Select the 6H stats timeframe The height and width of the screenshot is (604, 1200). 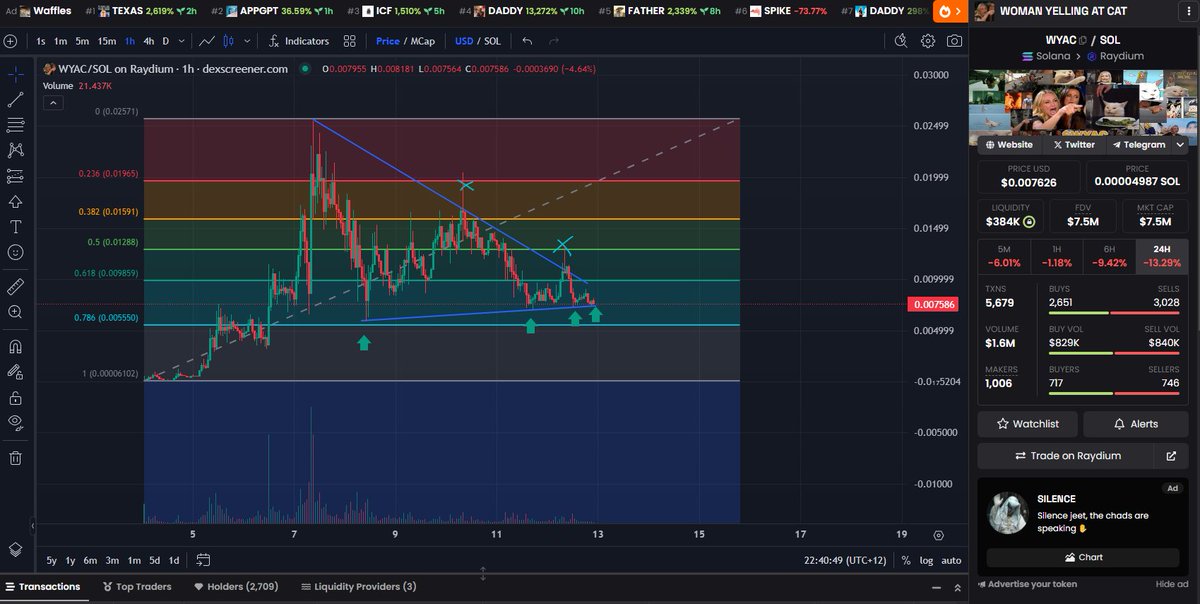1109,255
